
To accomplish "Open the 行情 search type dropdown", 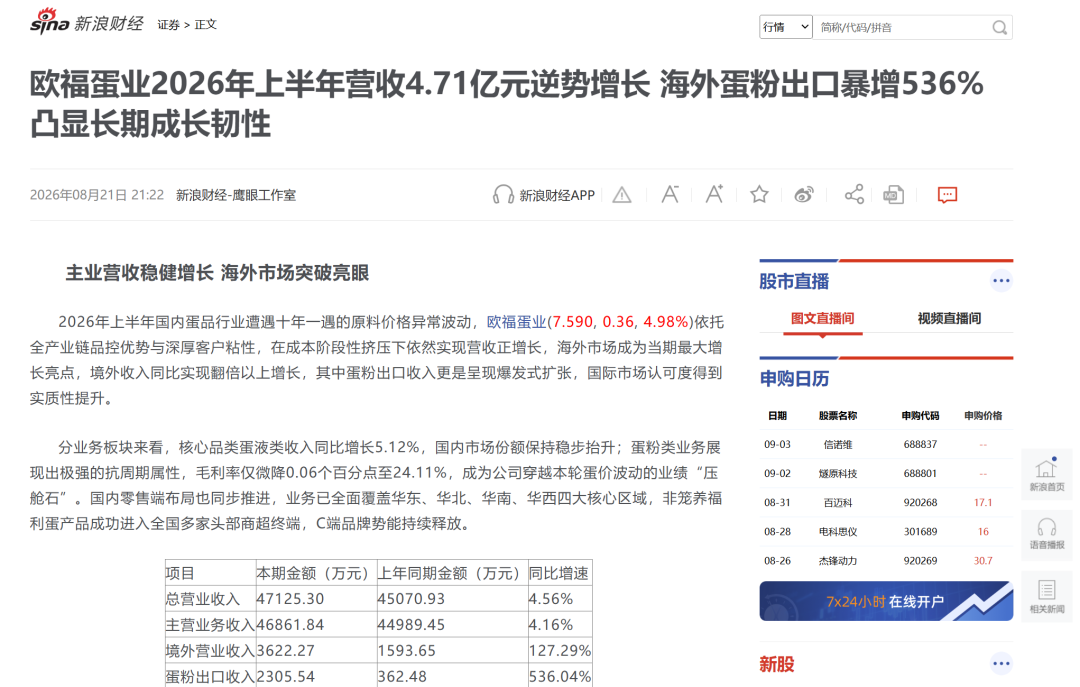I will [x=786, y=27].
